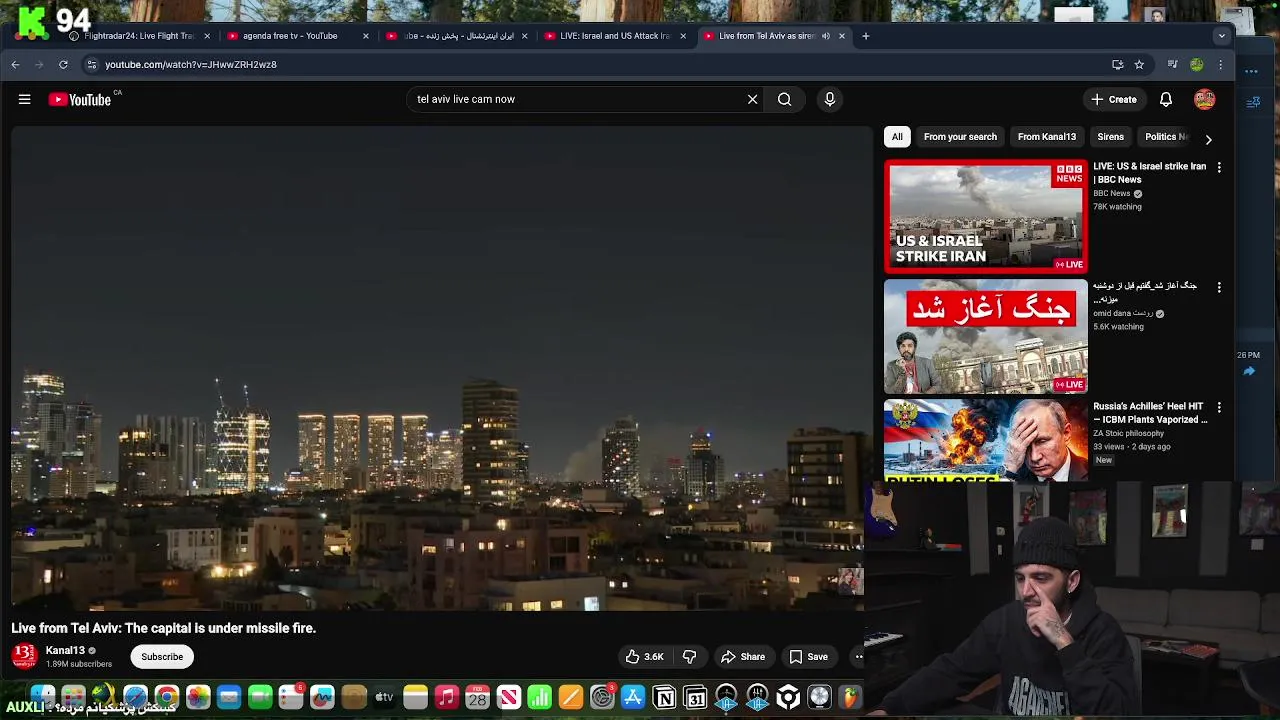
Task: Mute the Live from Tel Aviv tab audio
Action: coord(825,36)
